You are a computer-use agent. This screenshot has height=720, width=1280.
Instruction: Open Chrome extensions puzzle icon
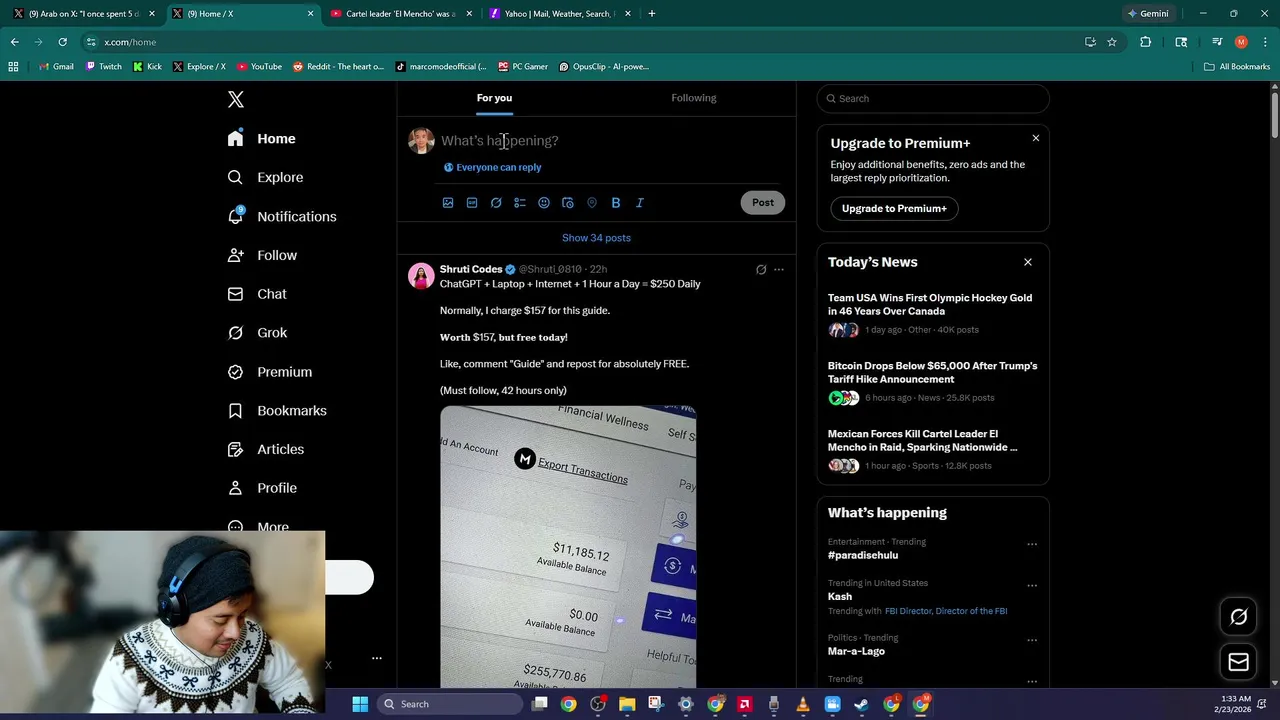1146,42
